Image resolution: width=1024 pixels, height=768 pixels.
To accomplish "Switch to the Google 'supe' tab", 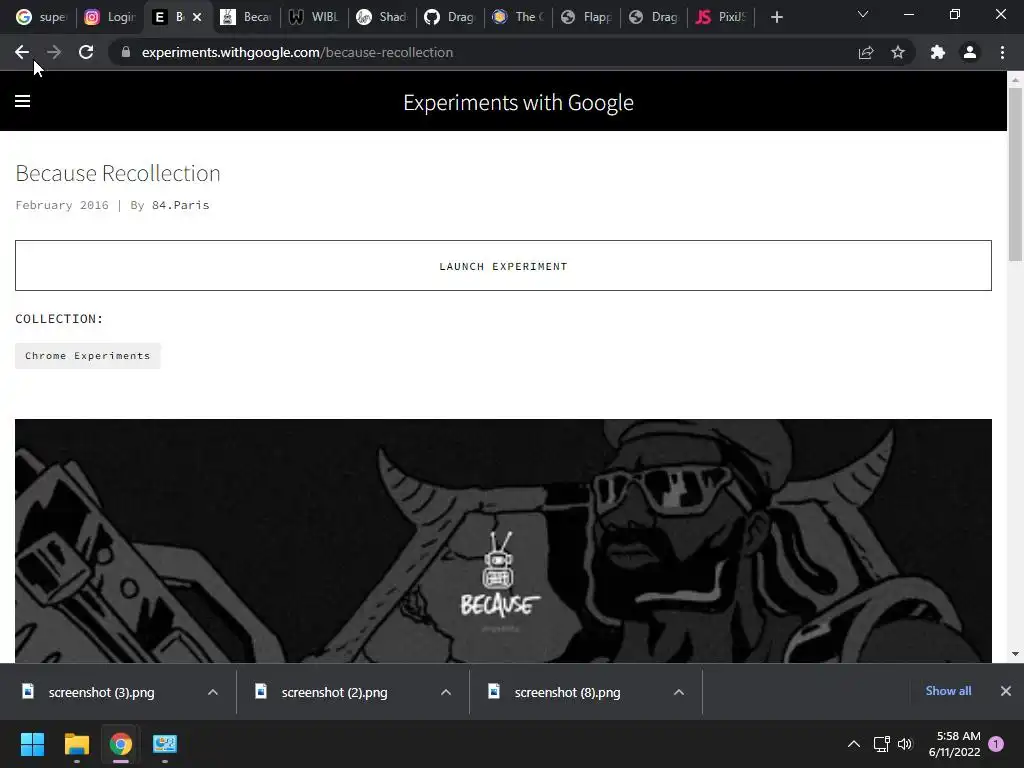I will (x=40, y=17).
